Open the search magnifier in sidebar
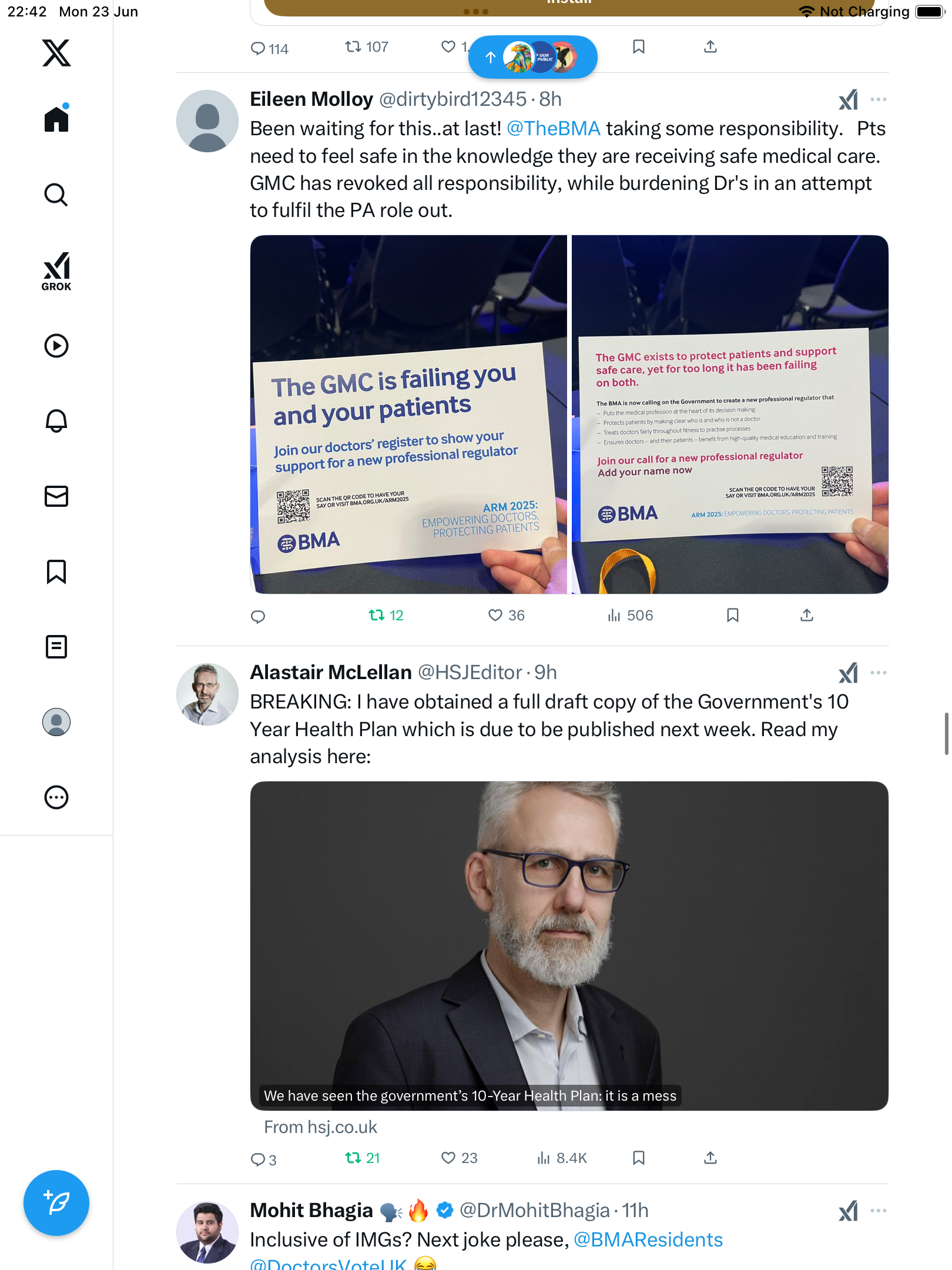 coord(56,195)
